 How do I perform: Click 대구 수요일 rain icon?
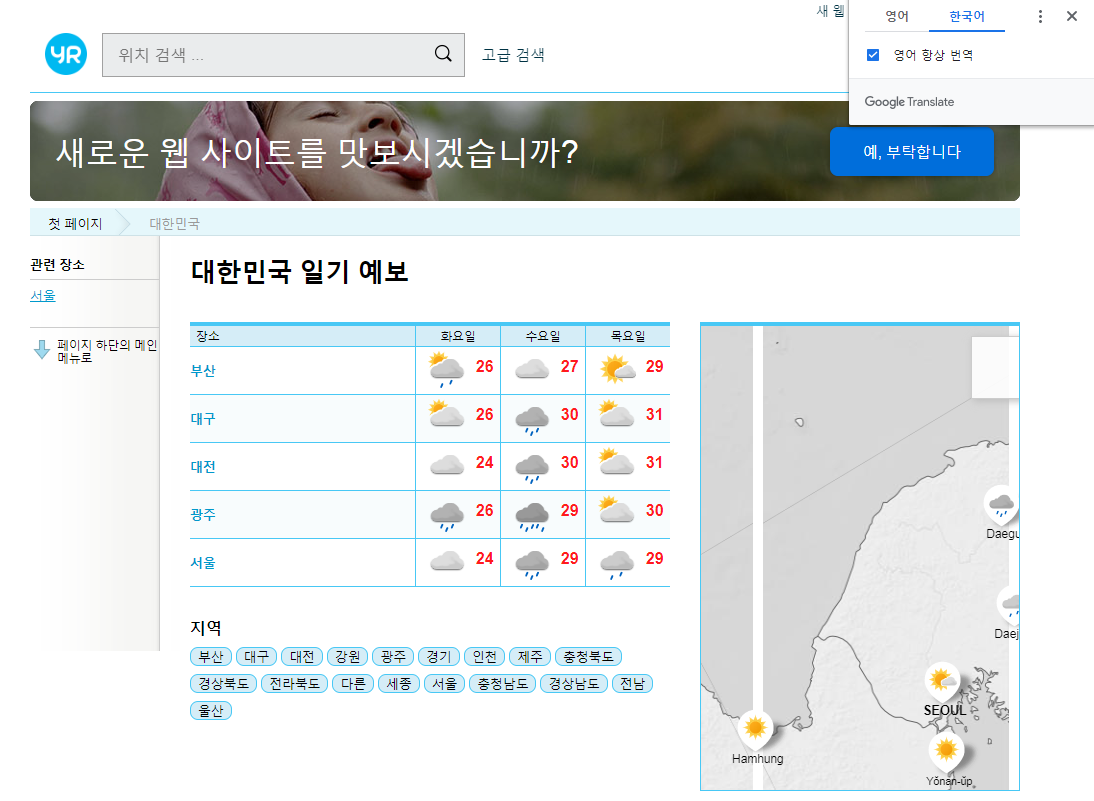532,420
